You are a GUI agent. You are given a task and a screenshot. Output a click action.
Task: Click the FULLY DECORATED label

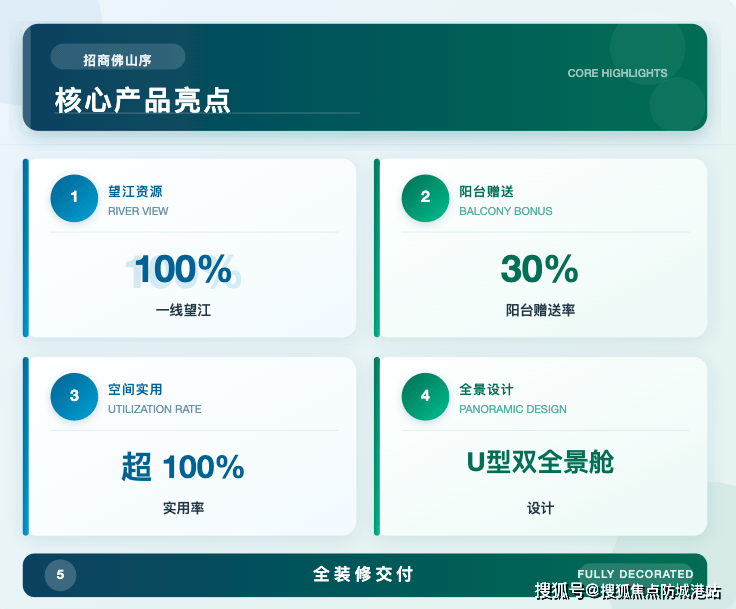click(x=635, y=574)
